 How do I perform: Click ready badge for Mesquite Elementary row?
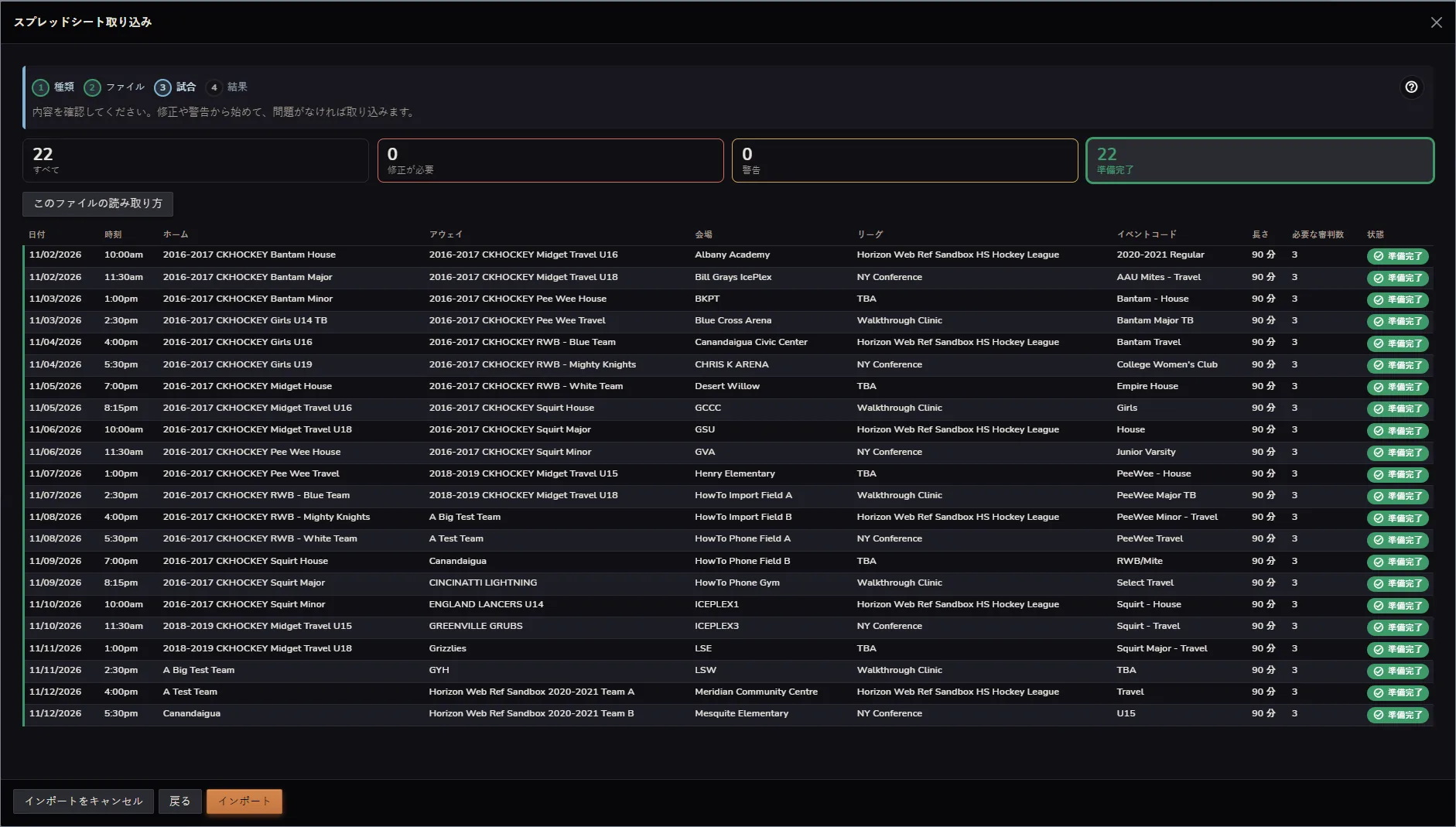click(x=1397, y=715)
